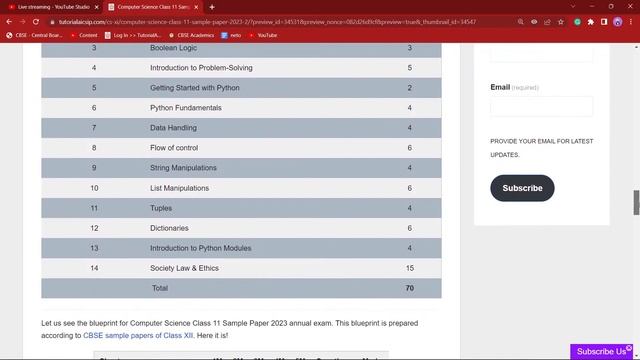Click the scrollbar up arrow
Viewport: 640px width, 360px height.
pyautogui.click(x=636, y=47)
